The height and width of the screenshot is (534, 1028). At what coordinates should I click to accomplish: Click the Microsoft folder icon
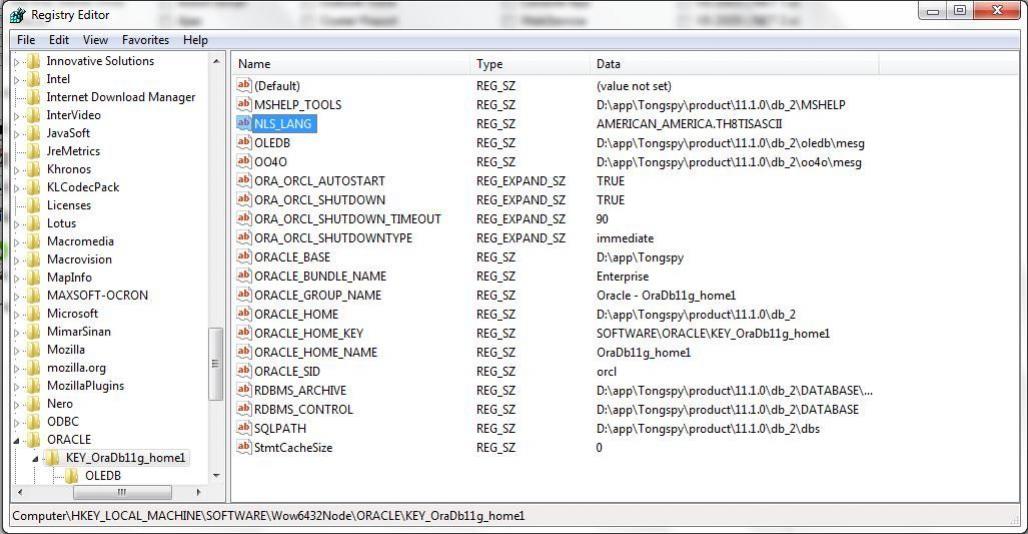(34, 313)
